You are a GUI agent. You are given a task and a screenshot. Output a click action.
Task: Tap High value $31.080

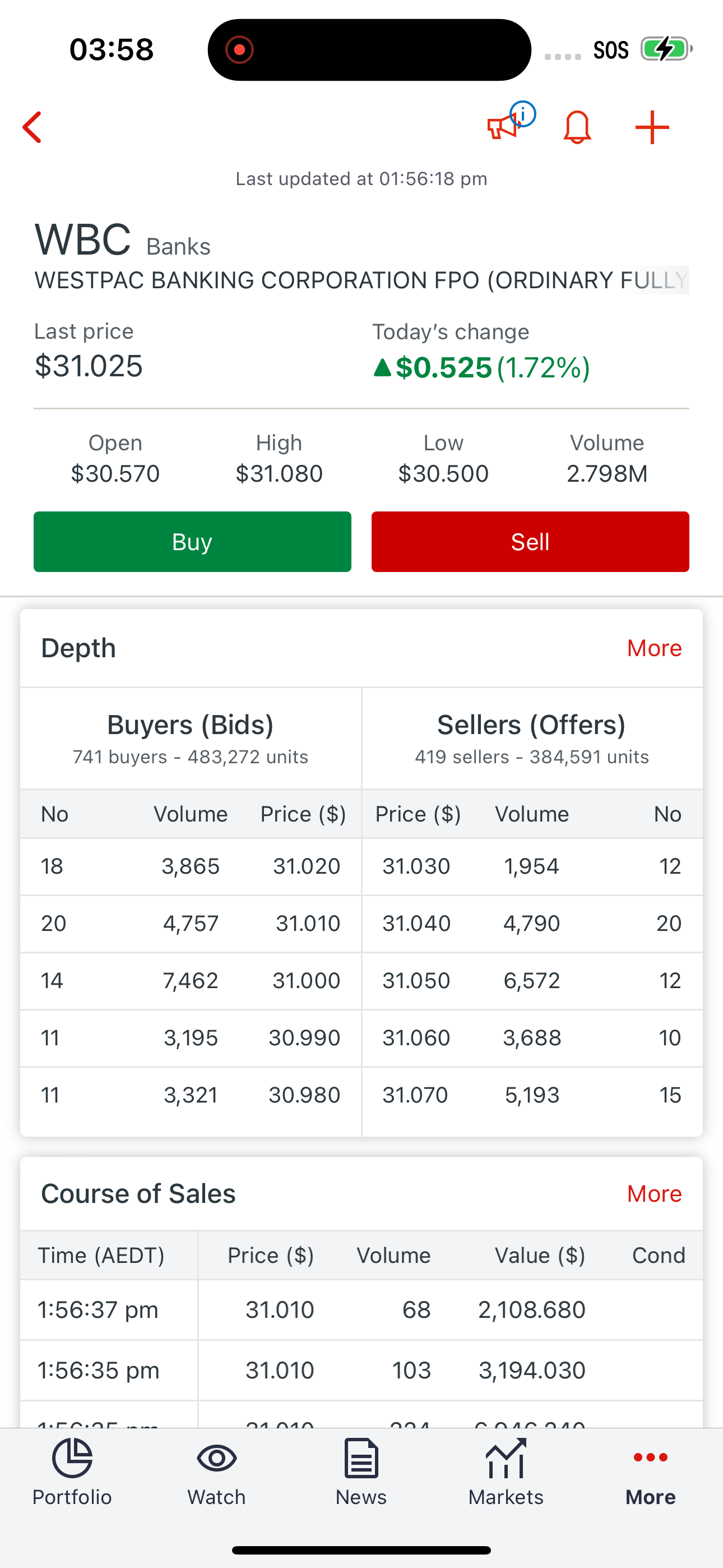[279, 473]
